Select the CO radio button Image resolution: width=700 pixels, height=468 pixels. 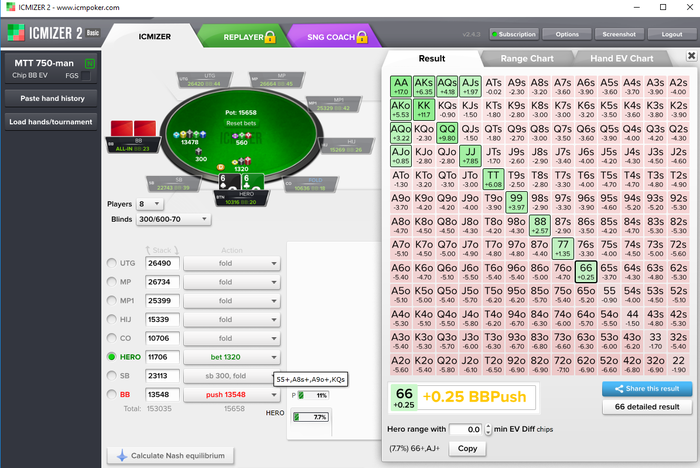coord(112,338)
